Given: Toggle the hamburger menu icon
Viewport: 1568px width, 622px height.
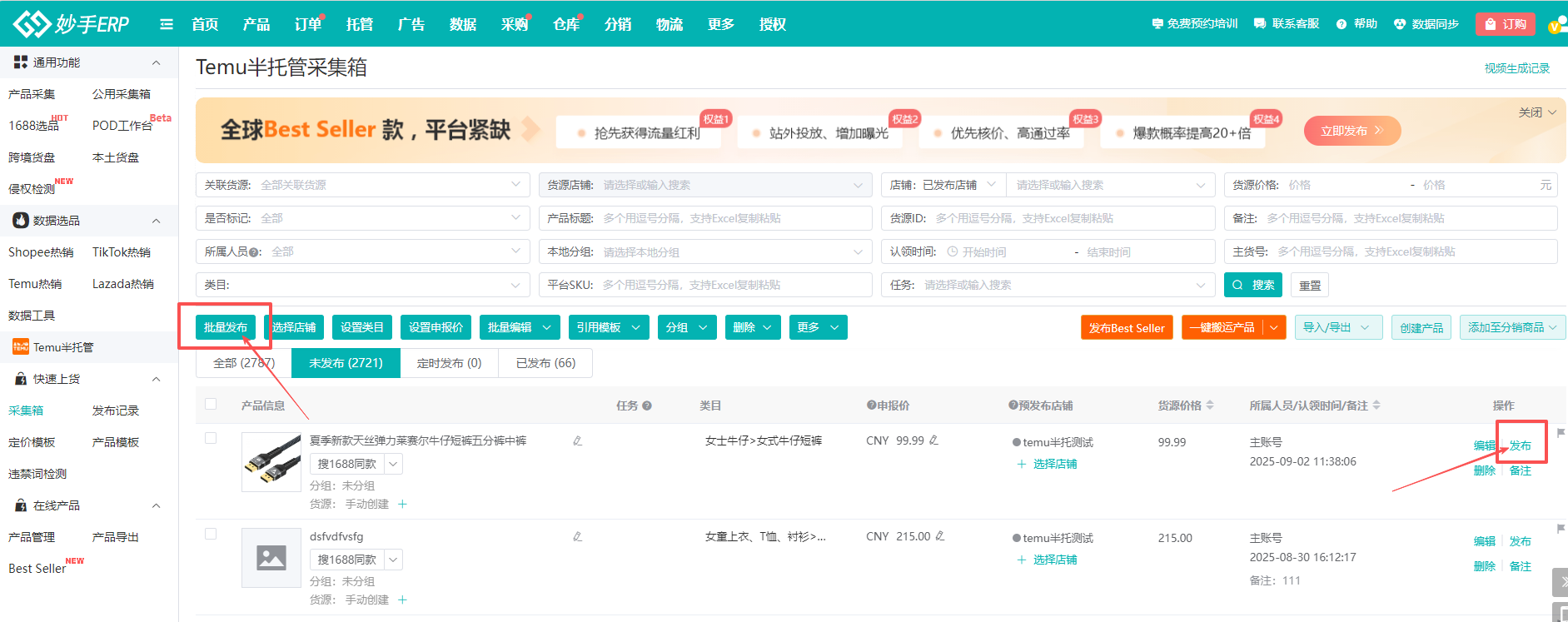Looking at the screenshot, I should [x=167, y=24].
